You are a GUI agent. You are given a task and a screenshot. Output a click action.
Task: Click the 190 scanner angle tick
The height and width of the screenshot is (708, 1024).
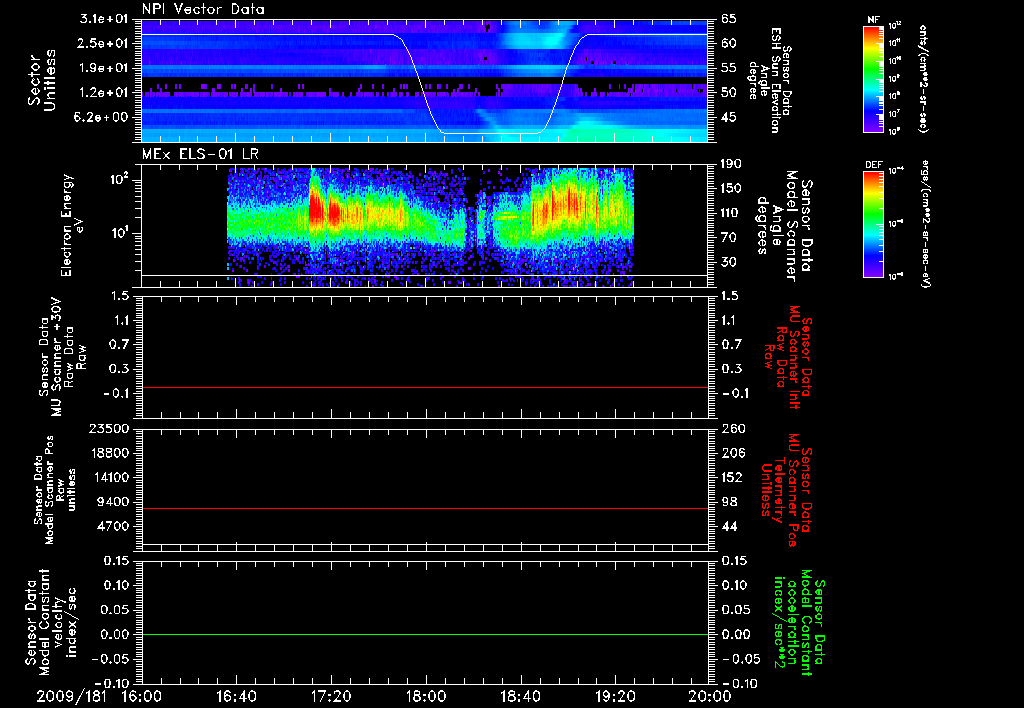[x=732, y=164]
